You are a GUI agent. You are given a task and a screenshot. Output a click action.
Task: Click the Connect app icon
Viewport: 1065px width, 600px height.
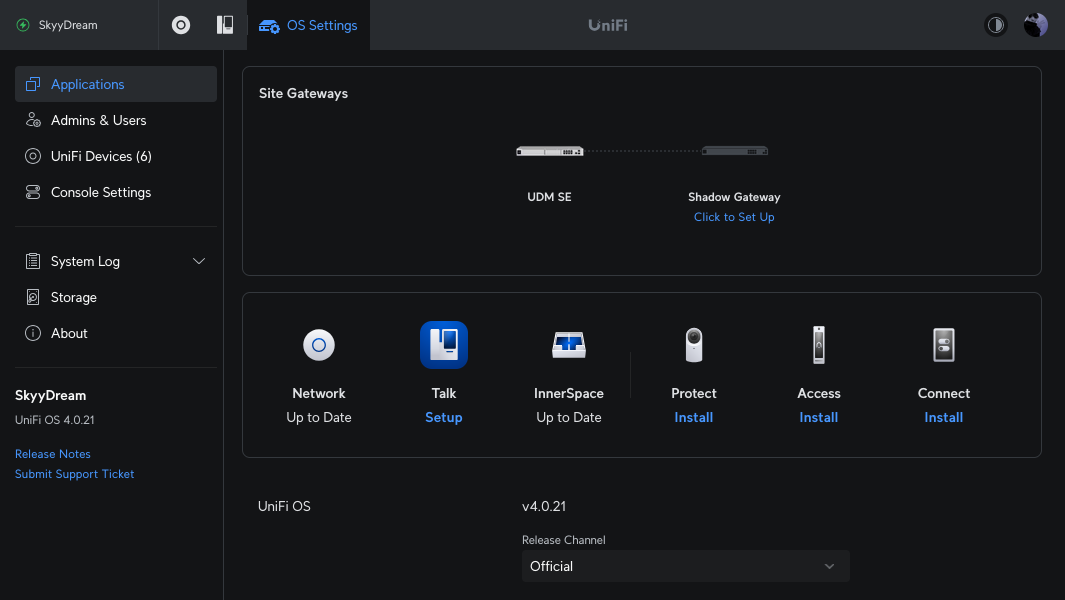pyautogui.click(x=944, y=346)
